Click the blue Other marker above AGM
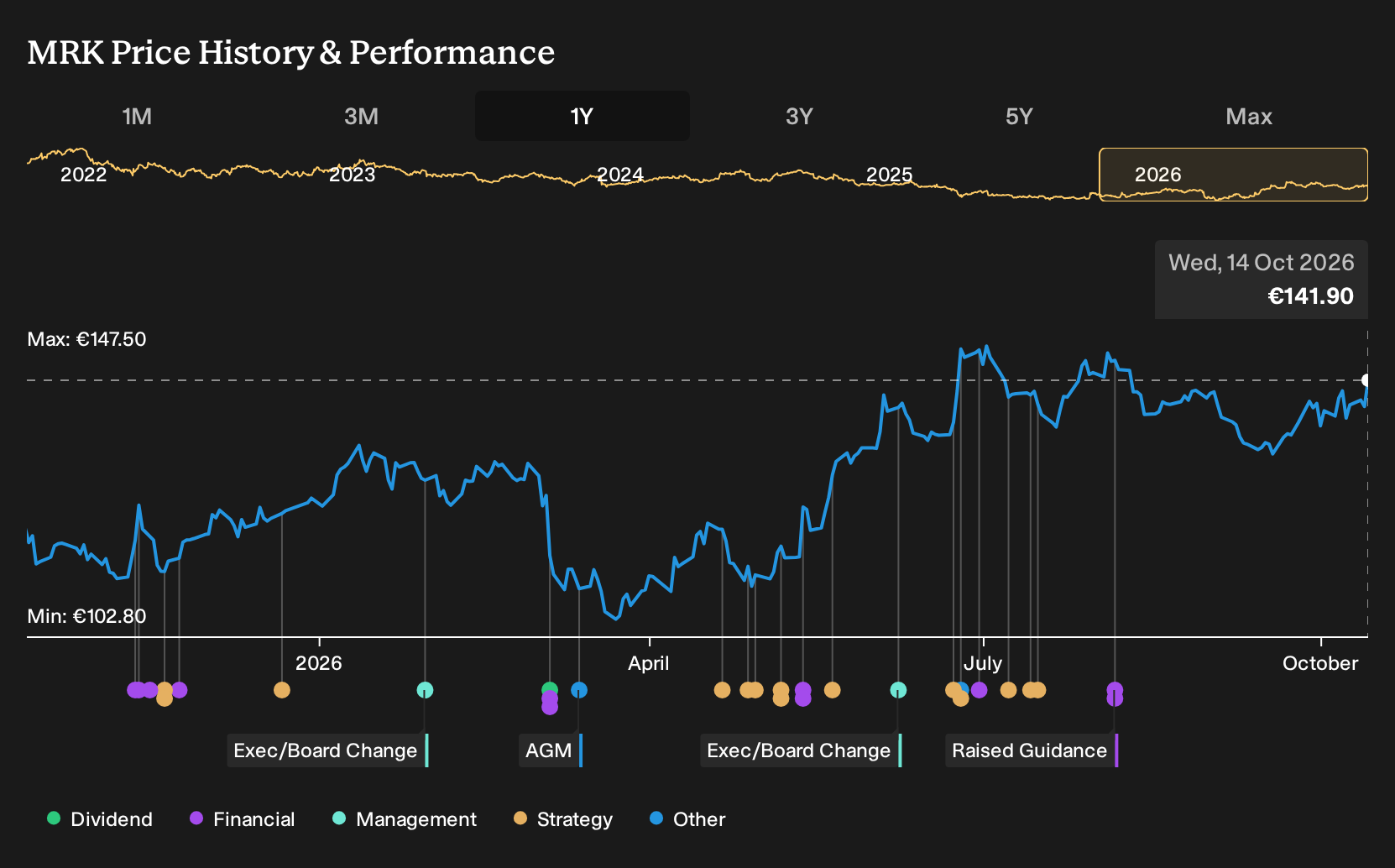1395x868 pixels. (x=579, y=690)
